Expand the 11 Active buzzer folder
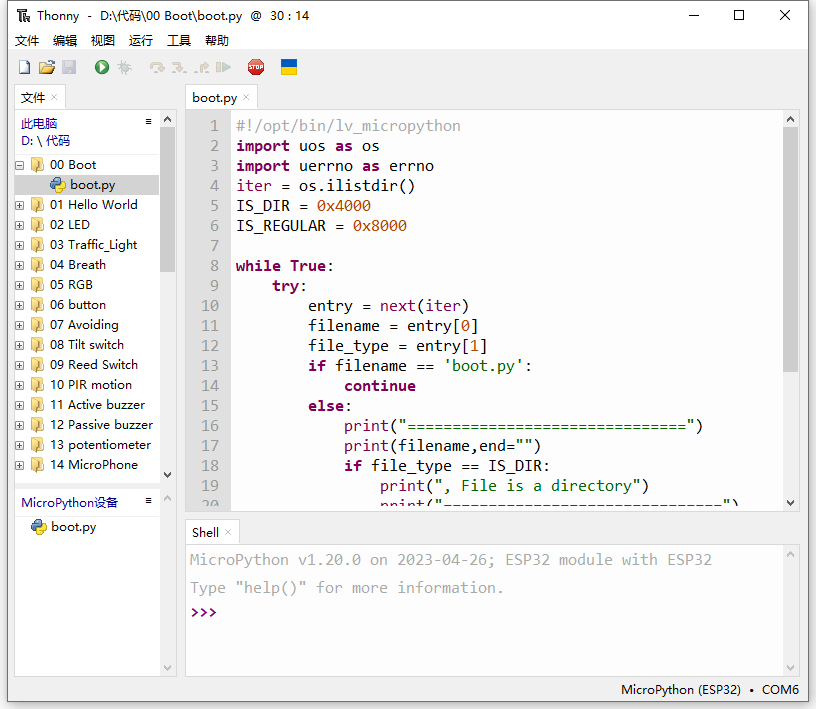The width and height of the screenshot is (816, 709). click(20, 406)
